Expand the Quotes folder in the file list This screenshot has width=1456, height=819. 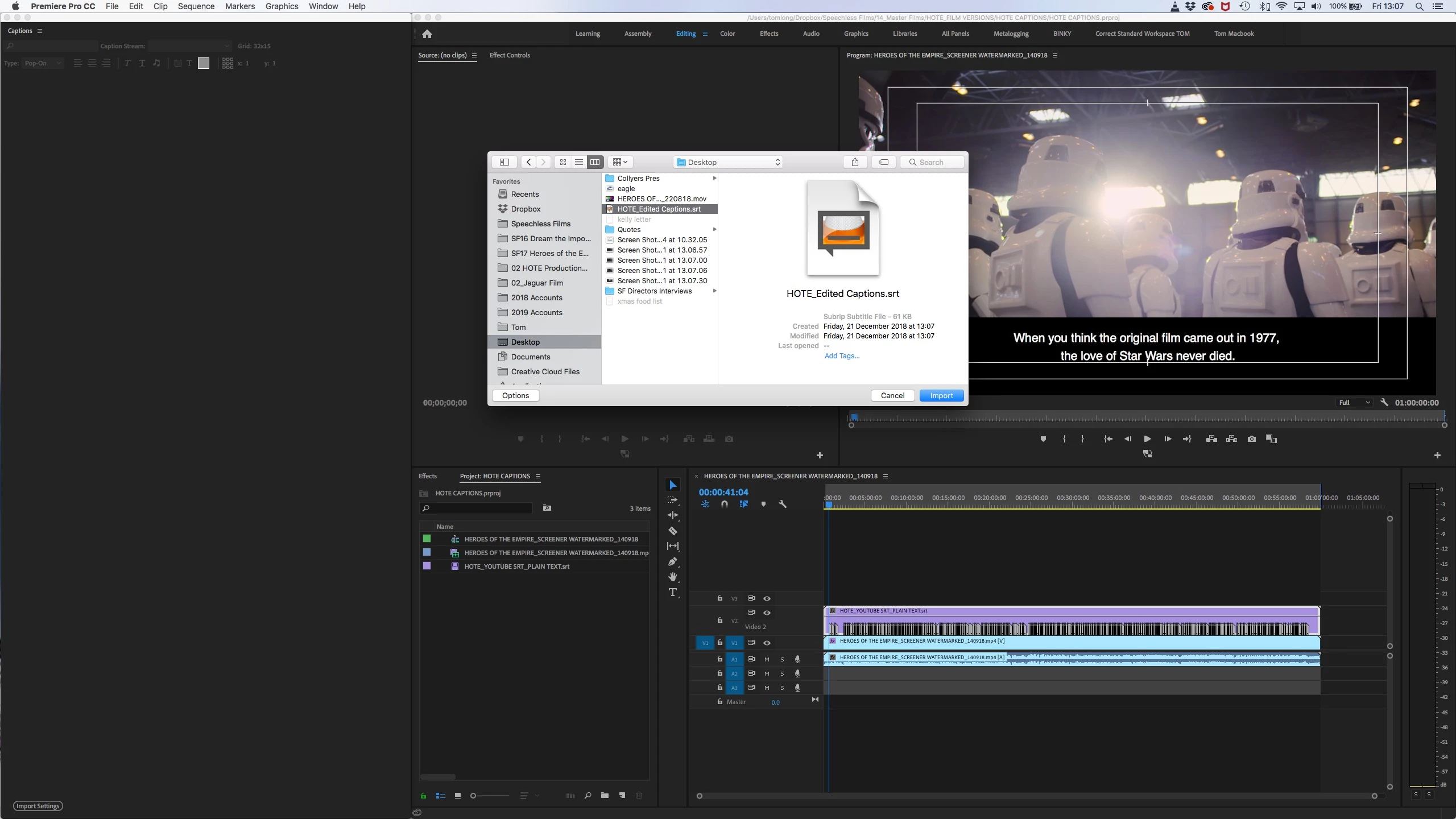click(x=629, y=230)
